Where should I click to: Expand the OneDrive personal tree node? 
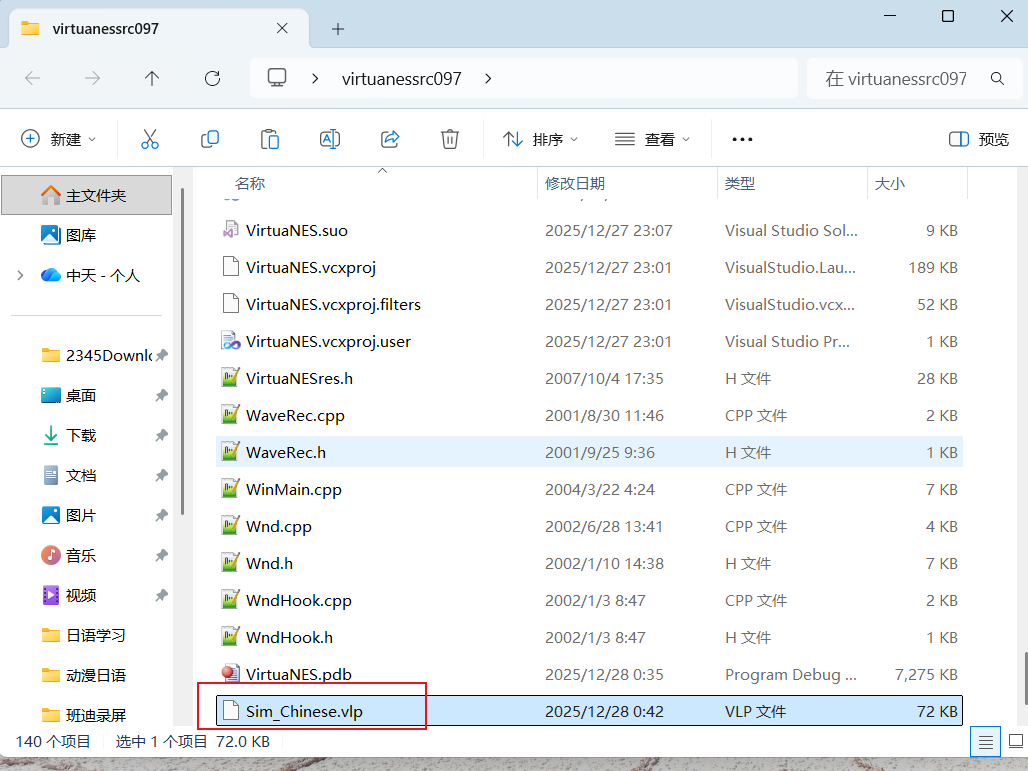[x=20, y=275]
